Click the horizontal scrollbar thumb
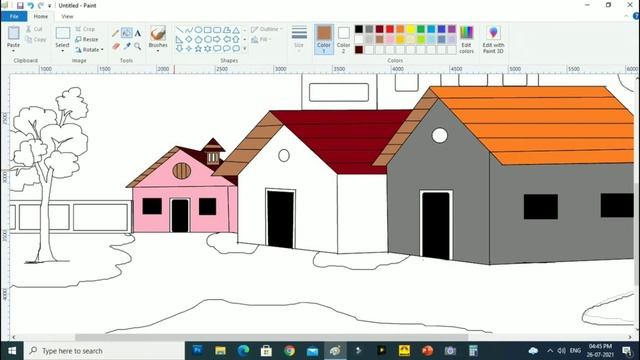640x360 pixels. 271,337
